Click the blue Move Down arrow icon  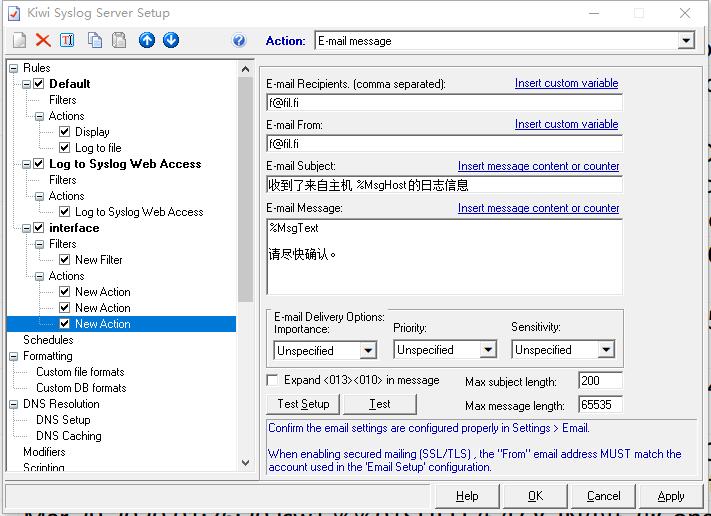tap(171, 40)
